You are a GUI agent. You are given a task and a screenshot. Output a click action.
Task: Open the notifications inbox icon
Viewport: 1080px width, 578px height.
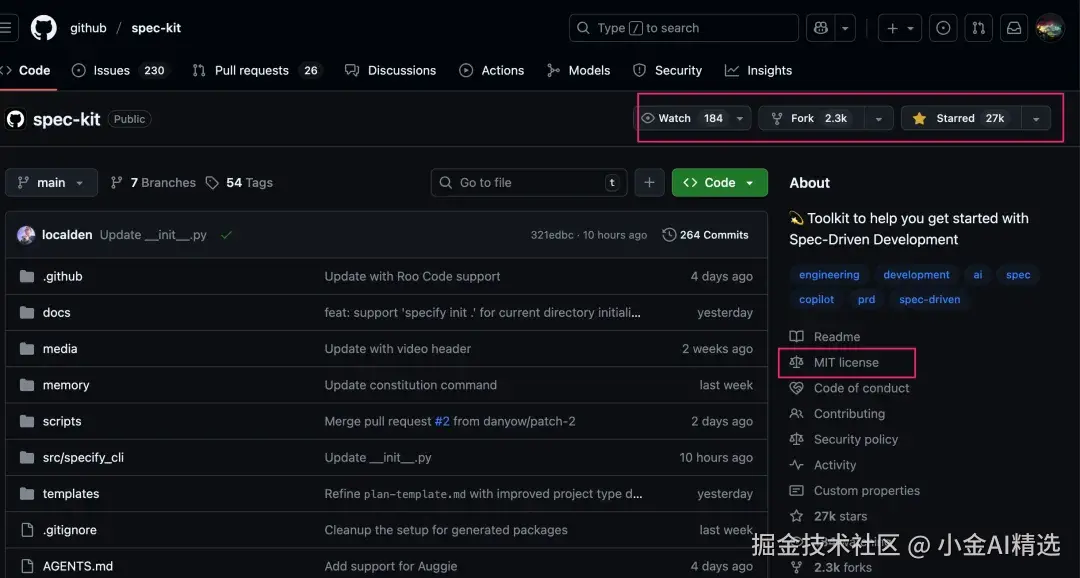coord(1014,28)
